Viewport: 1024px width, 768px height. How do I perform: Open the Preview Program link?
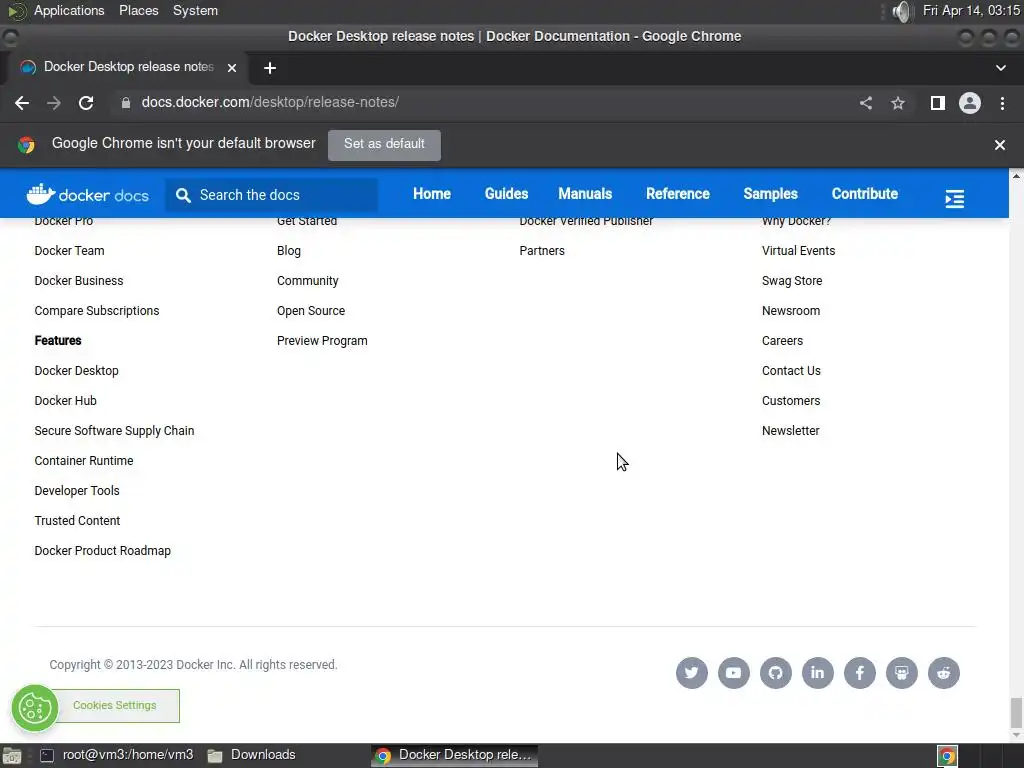pos(322,341)
